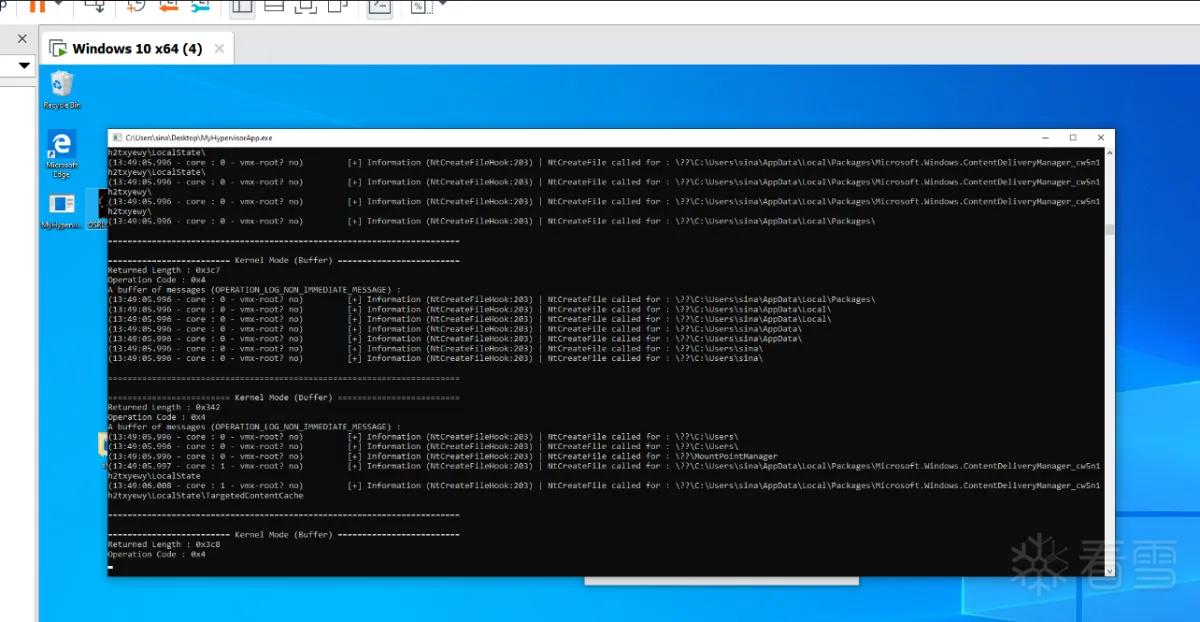Open the stretch guest dropdown arrow
The height and width of the screenshot is (622, 1200).
pyautogui.click(x=442, y=4)
